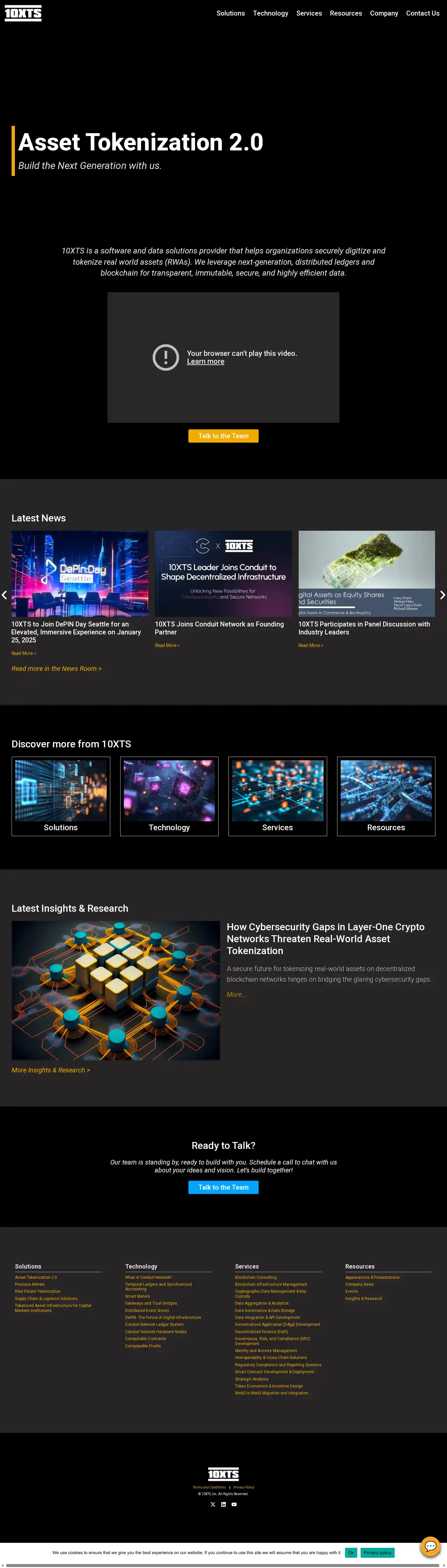Click the 10XTS logo in top header
This screenshot has width=447, height=1568.
23,13
